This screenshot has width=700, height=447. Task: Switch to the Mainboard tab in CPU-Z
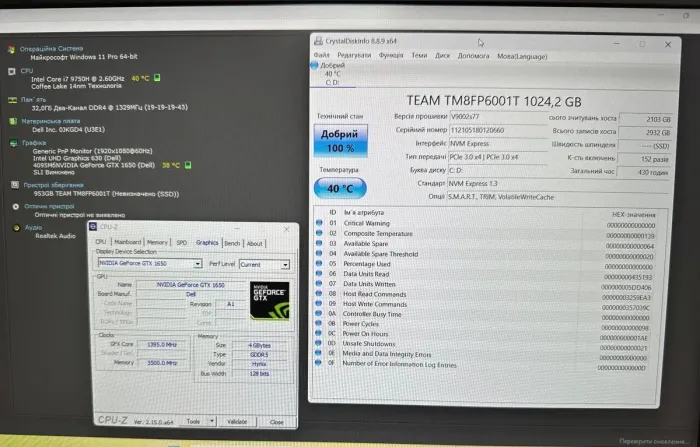coord(127,242)
